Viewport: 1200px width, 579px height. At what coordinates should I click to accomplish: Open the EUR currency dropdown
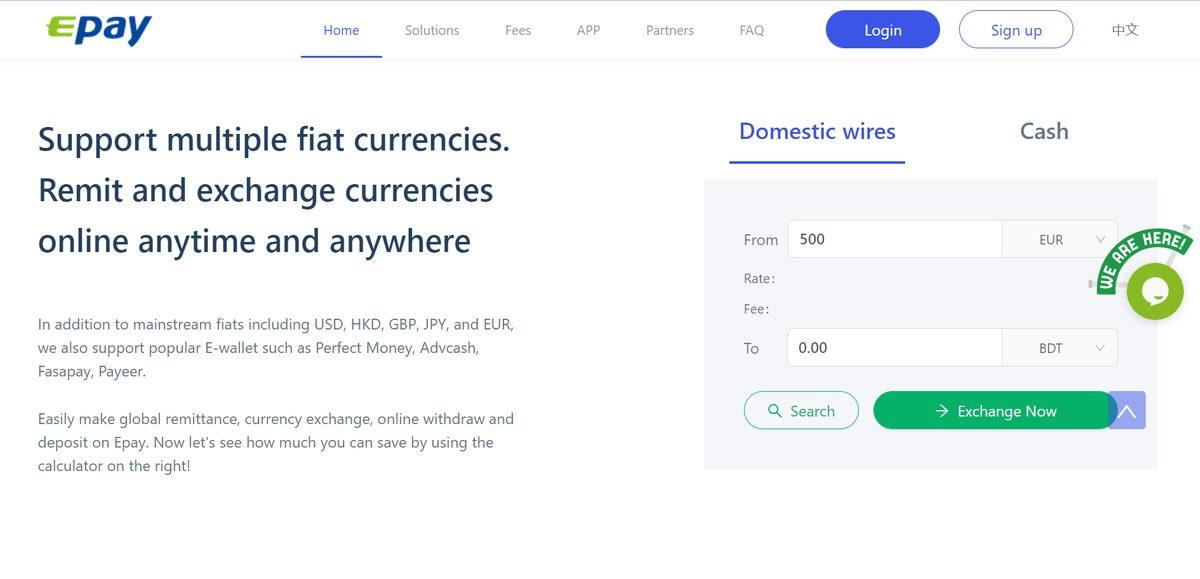click(1059, 239)
